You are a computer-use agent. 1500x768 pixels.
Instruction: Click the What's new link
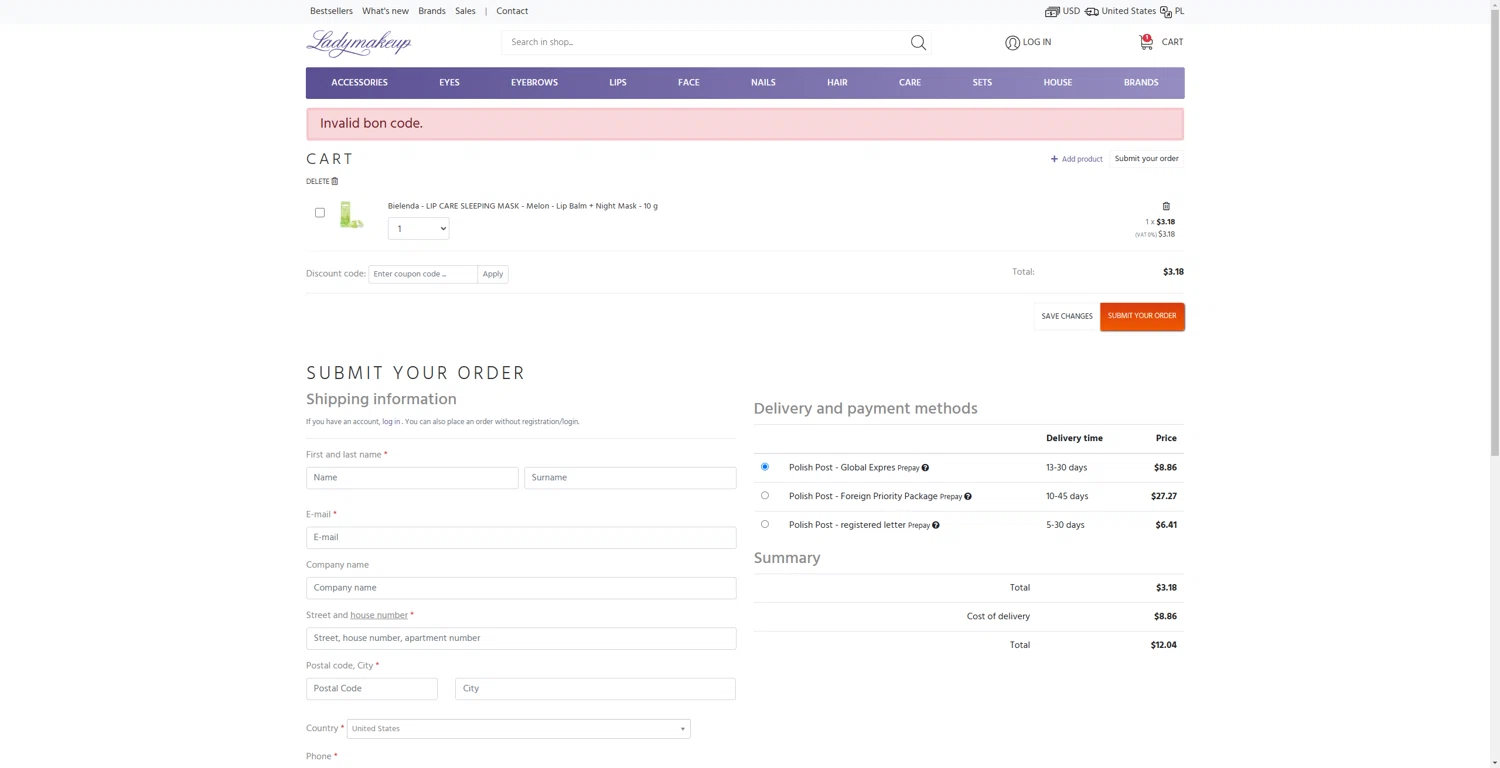pyautogui.click(x=385, y=11)
